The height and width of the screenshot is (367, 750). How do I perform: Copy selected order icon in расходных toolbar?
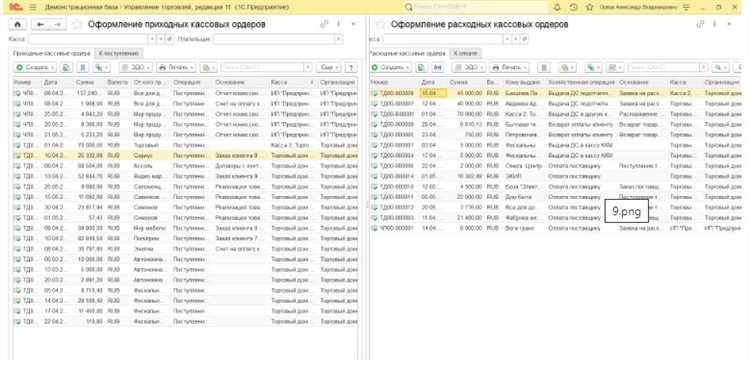point(421,67)
